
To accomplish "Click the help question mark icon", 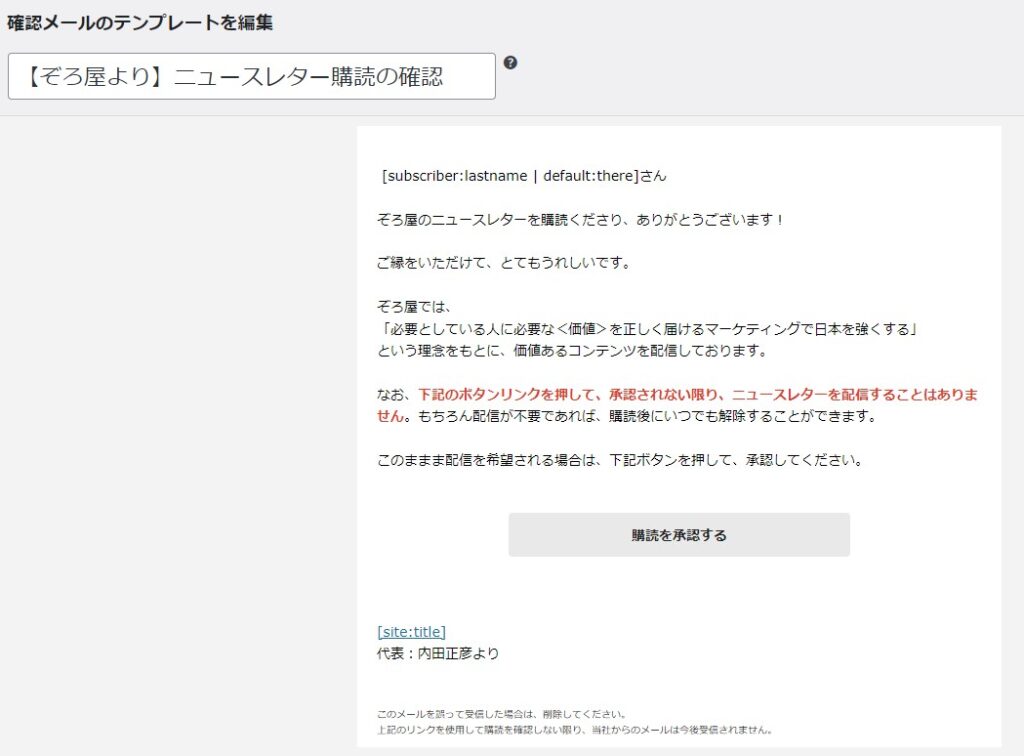I will click(x=511, y=63).
